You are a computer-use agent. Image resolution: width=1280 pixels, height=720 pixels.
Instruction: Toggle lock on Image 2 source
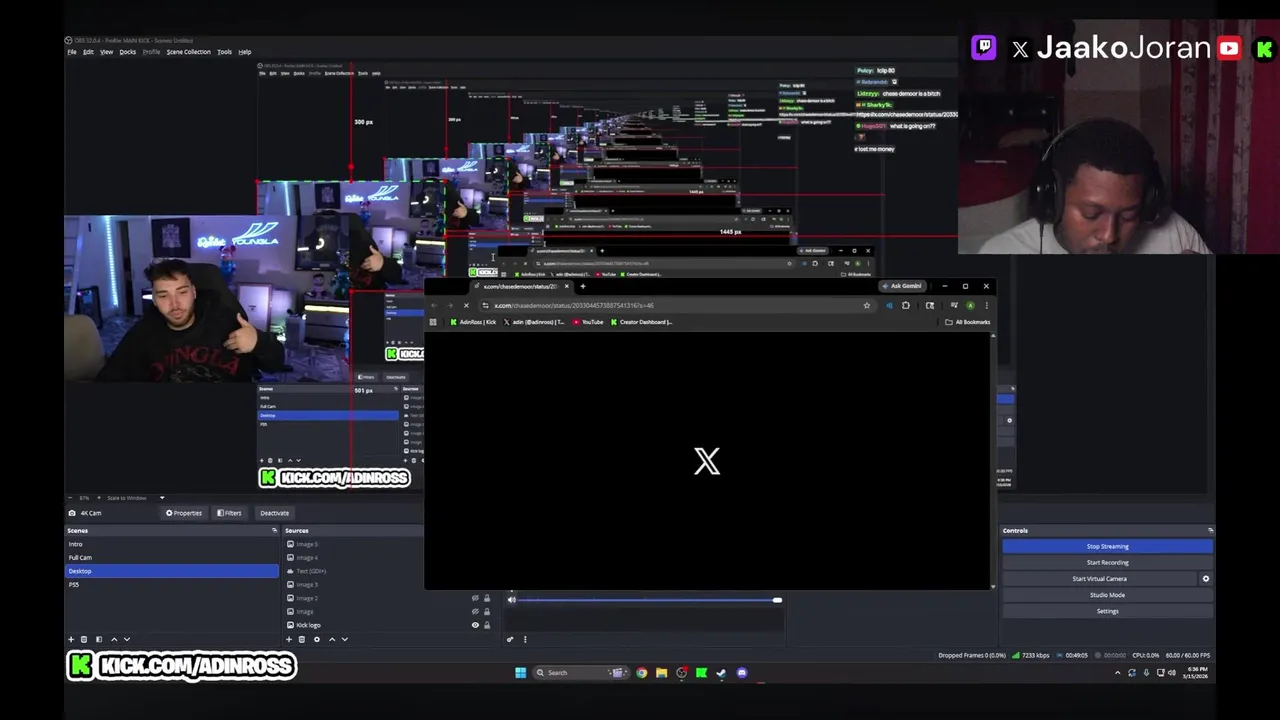tap(487, 598)
